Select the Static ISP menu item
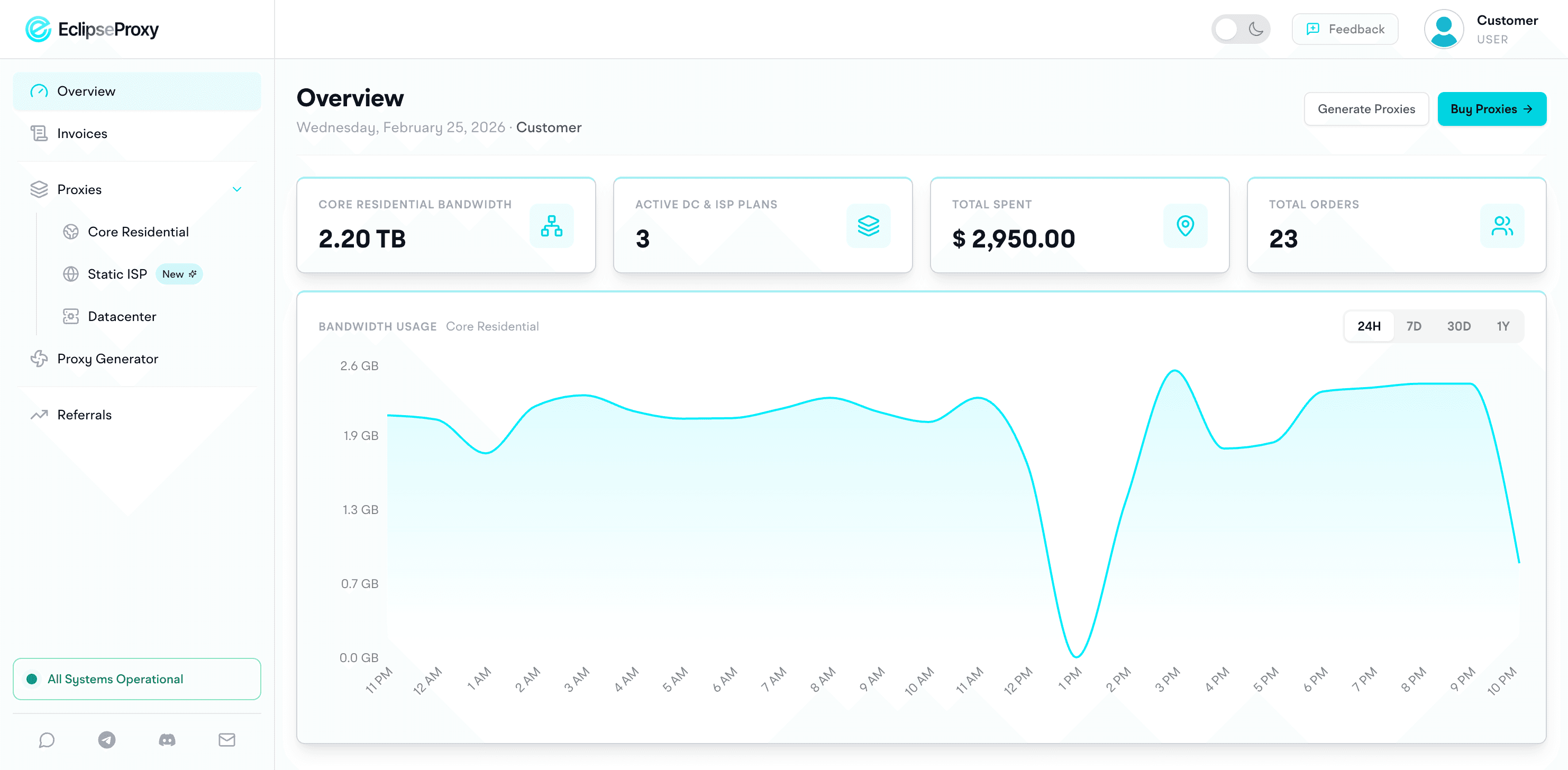The height and width of the screenshot is (770, 1568). click(117, 273)
